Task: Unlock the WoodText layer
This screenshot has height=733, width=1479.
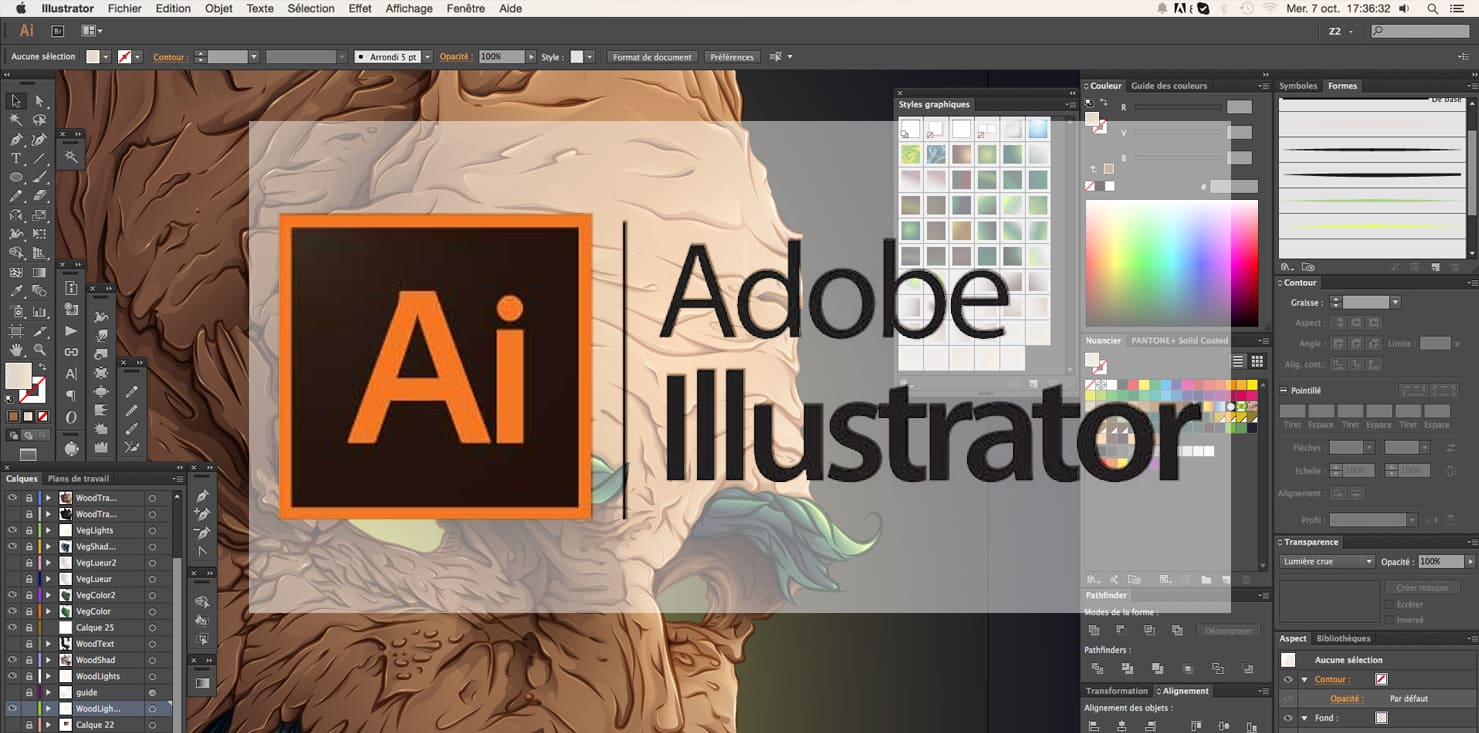Action: tap(29, 644)
